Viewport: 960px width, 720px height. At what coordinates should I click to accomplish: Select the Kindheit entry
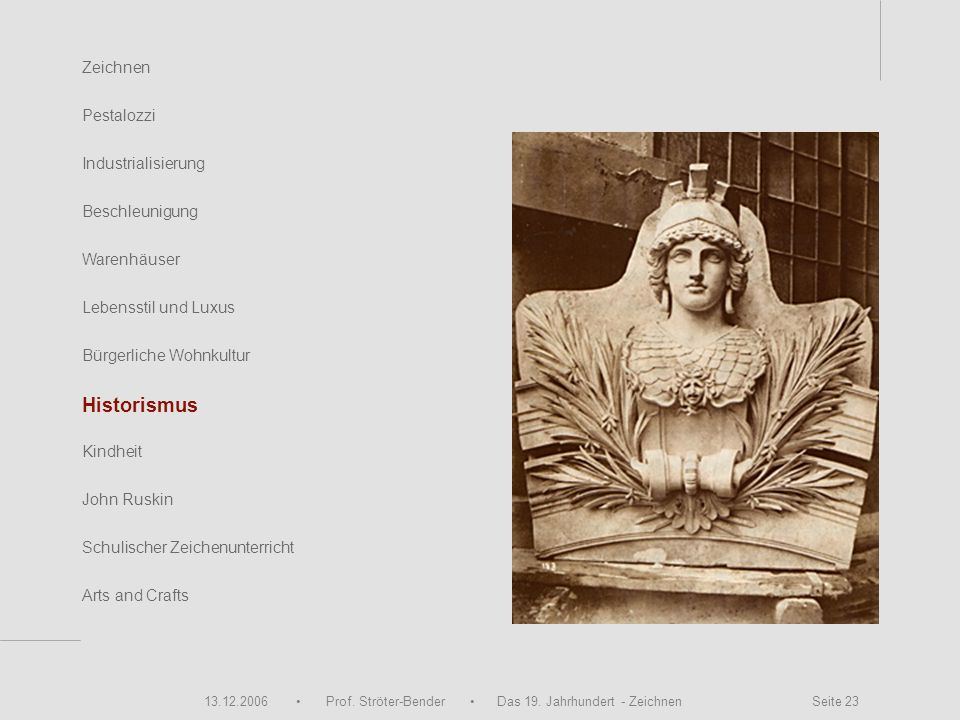click(x=112, y=451)
